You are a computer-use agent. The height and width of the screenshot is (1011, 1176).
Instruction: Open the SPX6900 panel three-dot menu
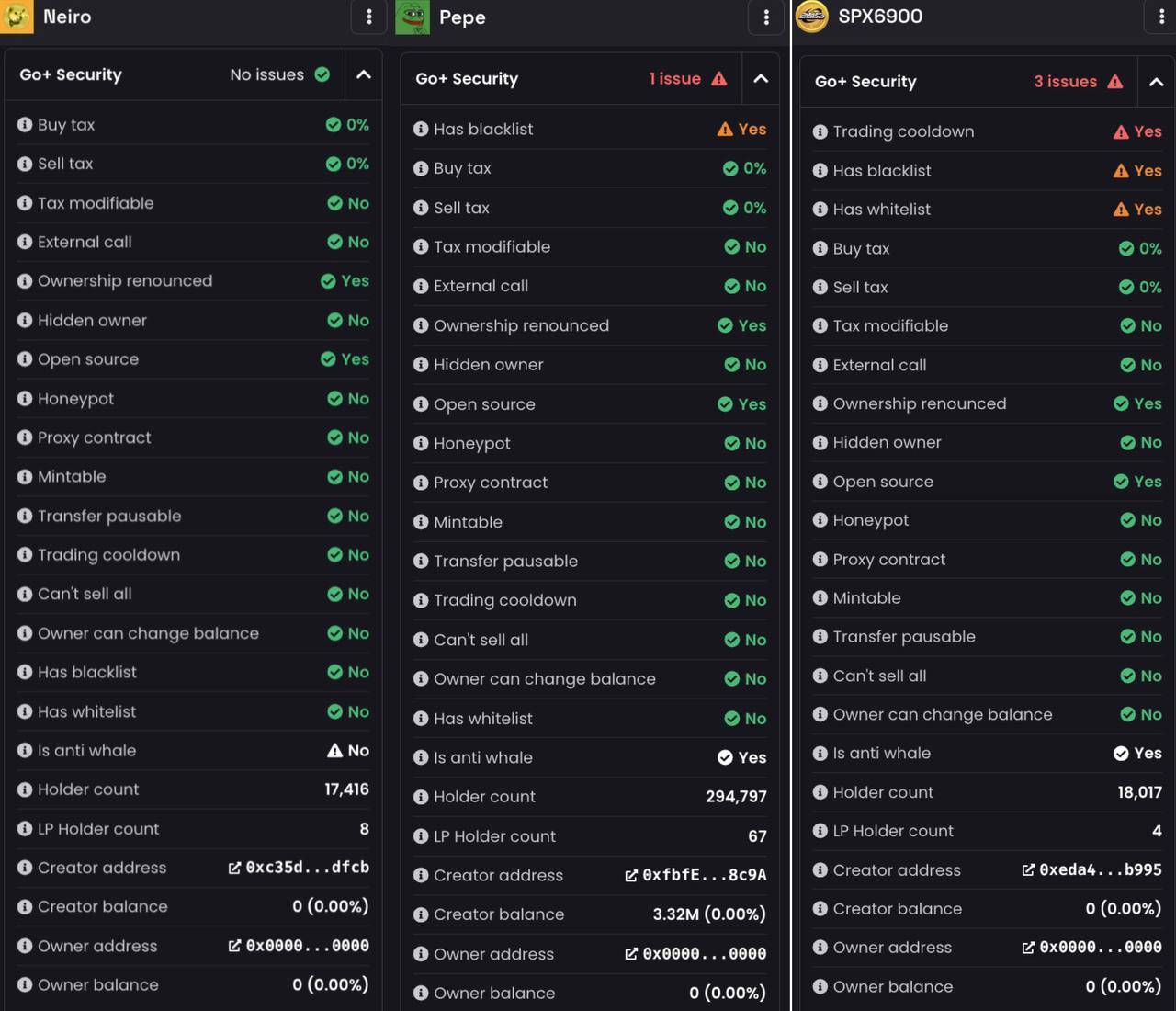pos(1162,17)
